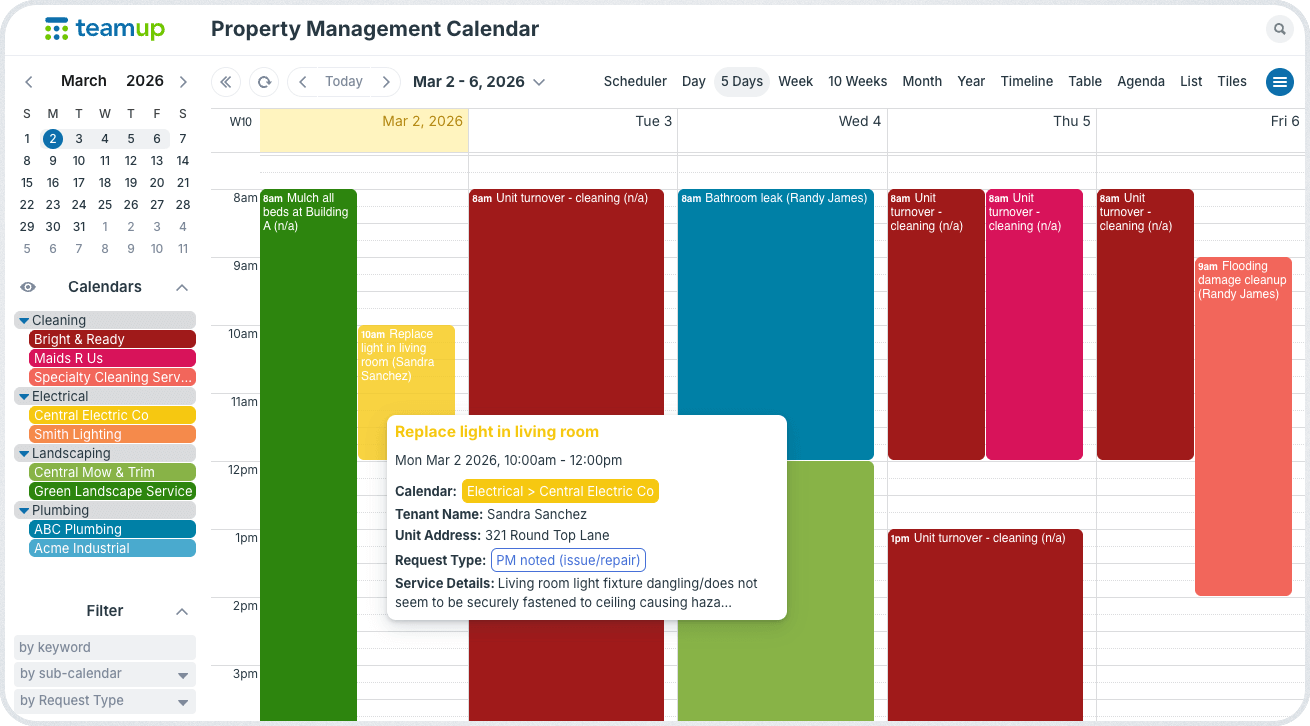This screenshot has height=726, width=1310.
Task: Go to next month in mini calendar
Action: pos(183,82)
